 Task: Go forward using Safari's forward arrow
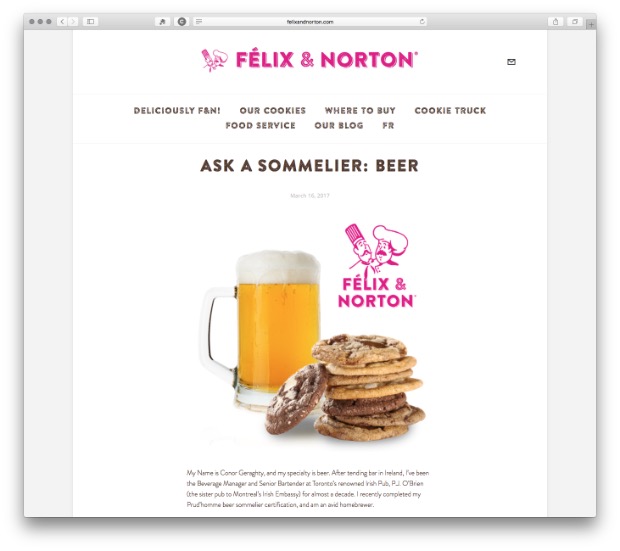[x=73, y=21]
